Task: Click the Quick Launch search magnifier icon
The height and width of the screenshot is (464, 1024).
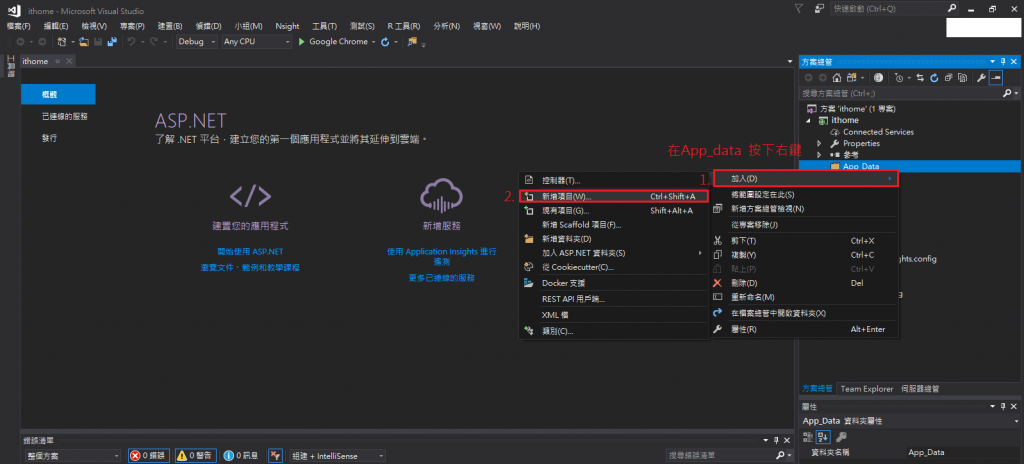Action: coord(952,8)
